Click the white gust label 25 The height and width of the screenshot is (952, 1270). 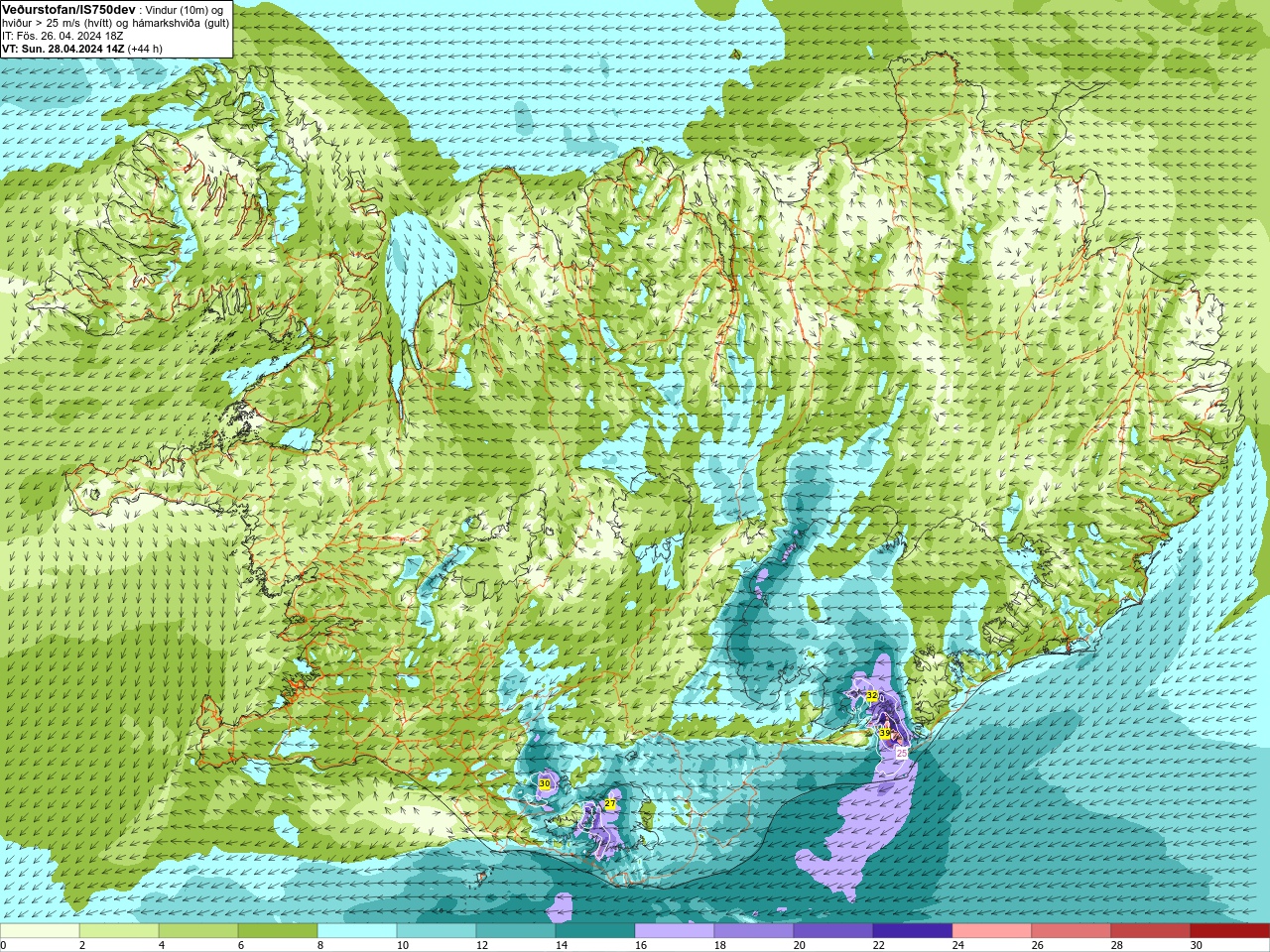tap(902, 754)
